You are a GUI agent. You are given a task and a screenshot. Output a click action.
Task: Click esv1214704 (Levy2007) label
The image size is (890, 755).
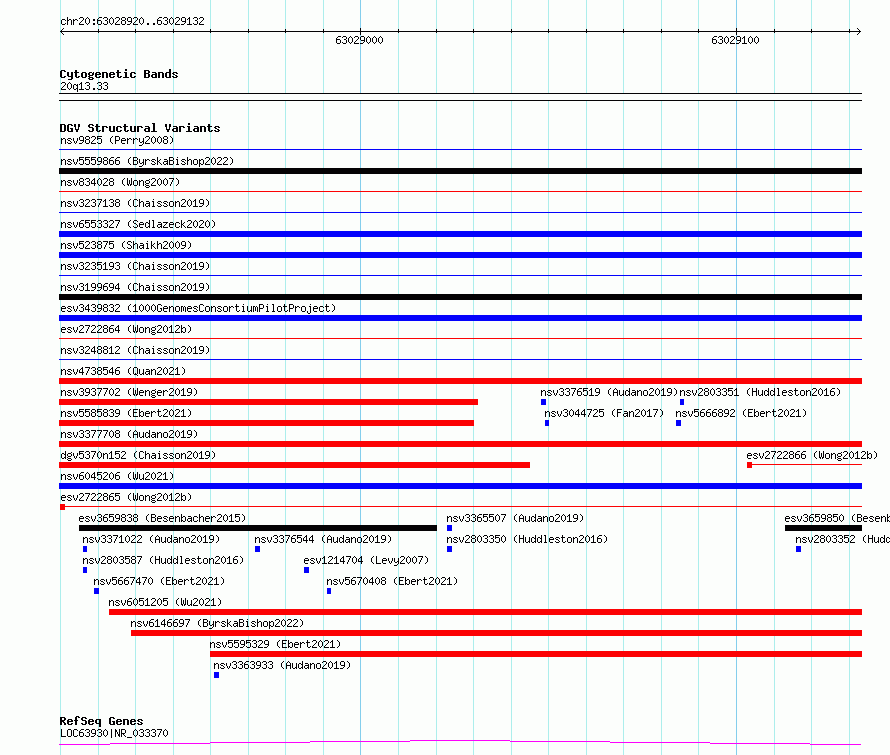tap(366, 560)
